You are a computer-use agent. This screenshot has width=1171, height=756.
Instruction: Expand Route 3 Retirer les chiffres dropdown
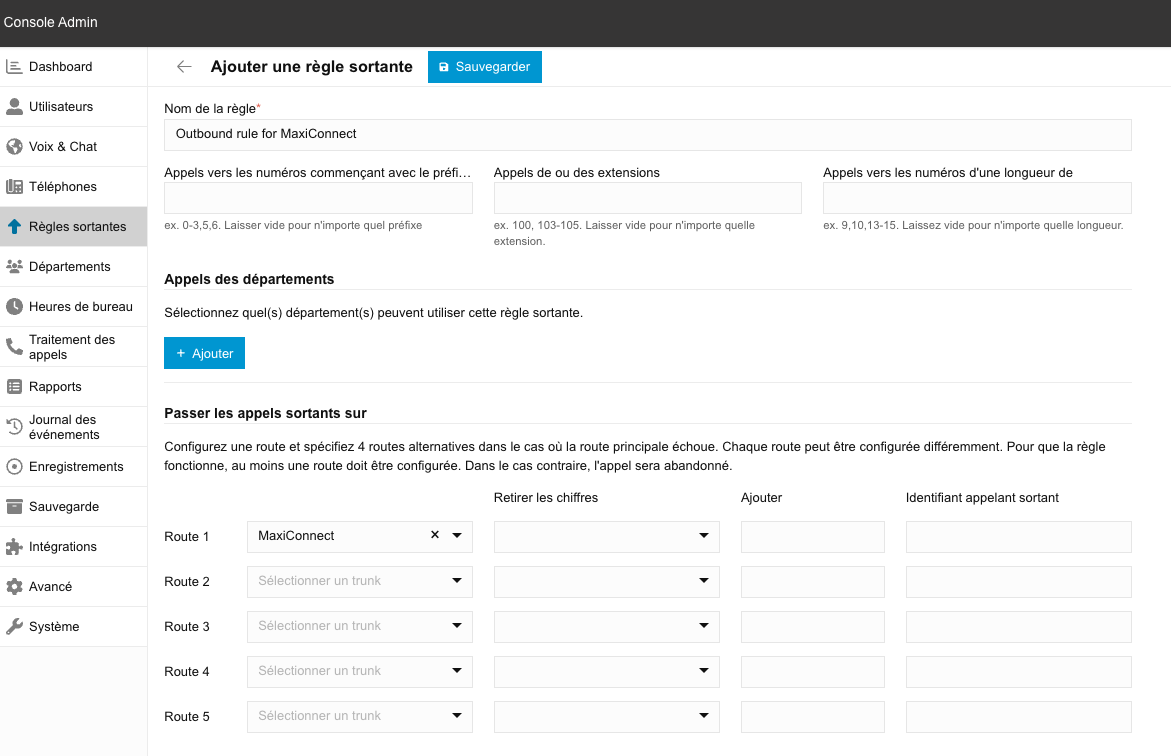point(704,627)
